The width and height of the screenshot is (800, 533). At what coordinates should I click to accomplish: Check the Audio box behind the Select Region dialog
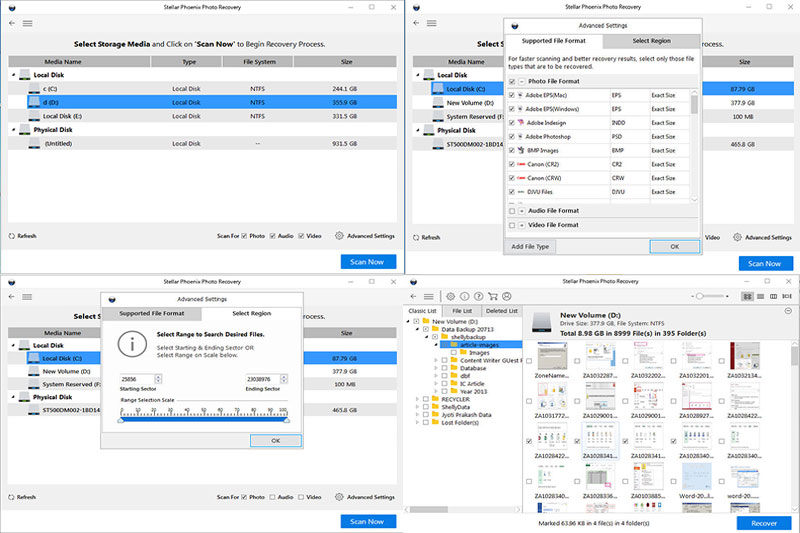pos(272,497)
